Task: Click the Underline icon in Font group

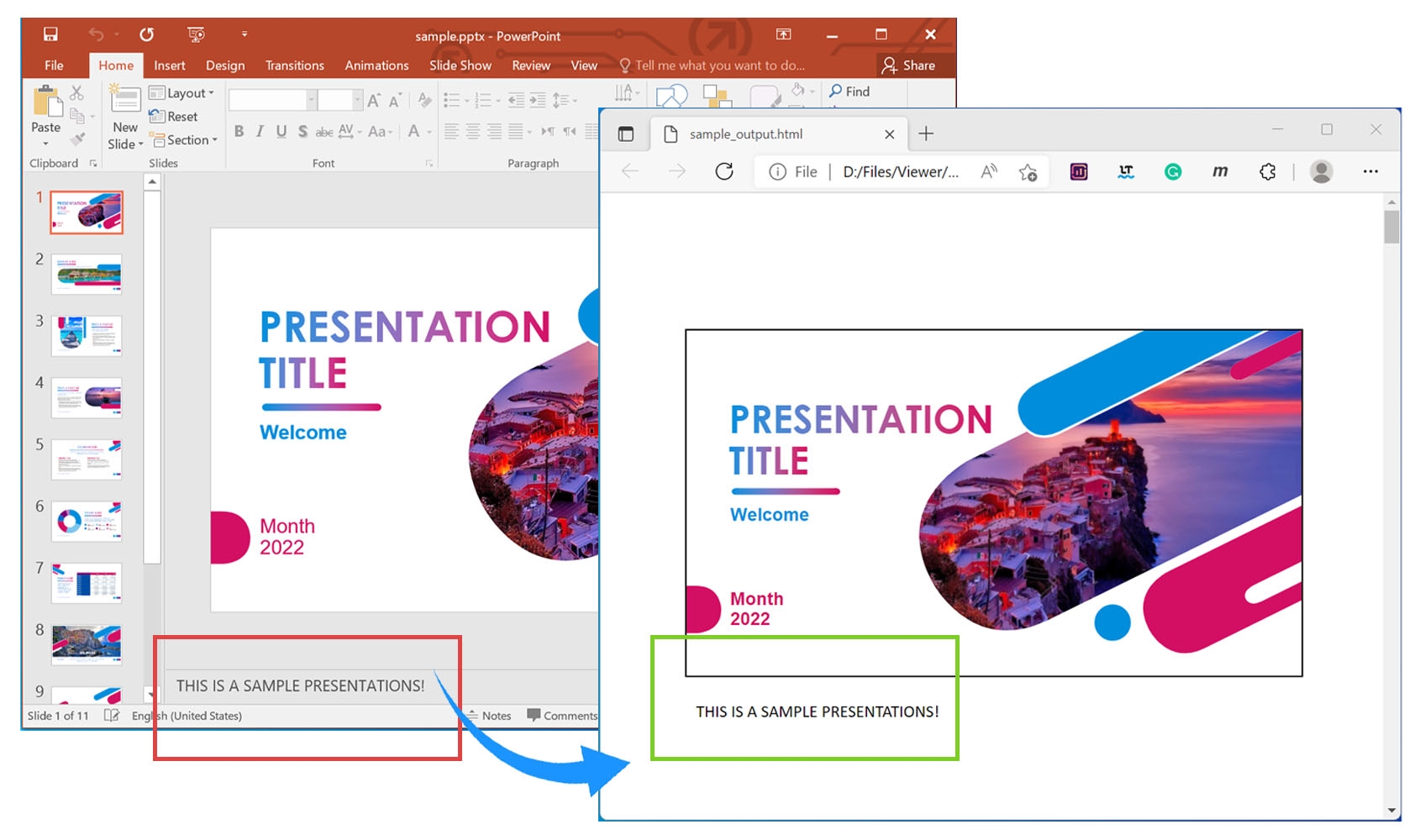Action: tap(281, 132)
